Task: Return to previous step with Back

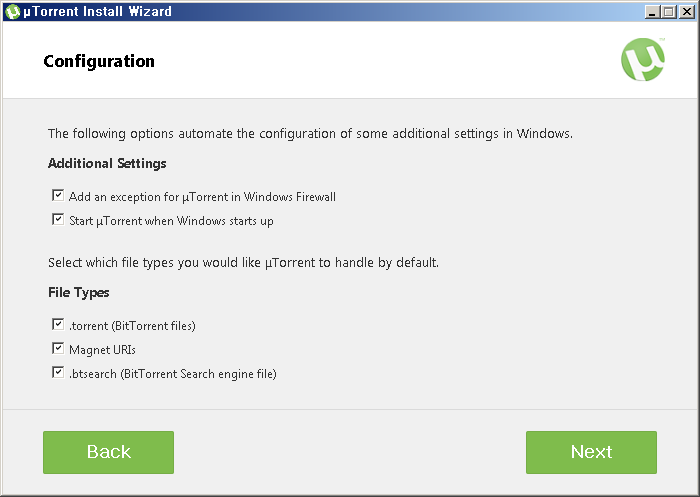Action: (x=108, y=452)
